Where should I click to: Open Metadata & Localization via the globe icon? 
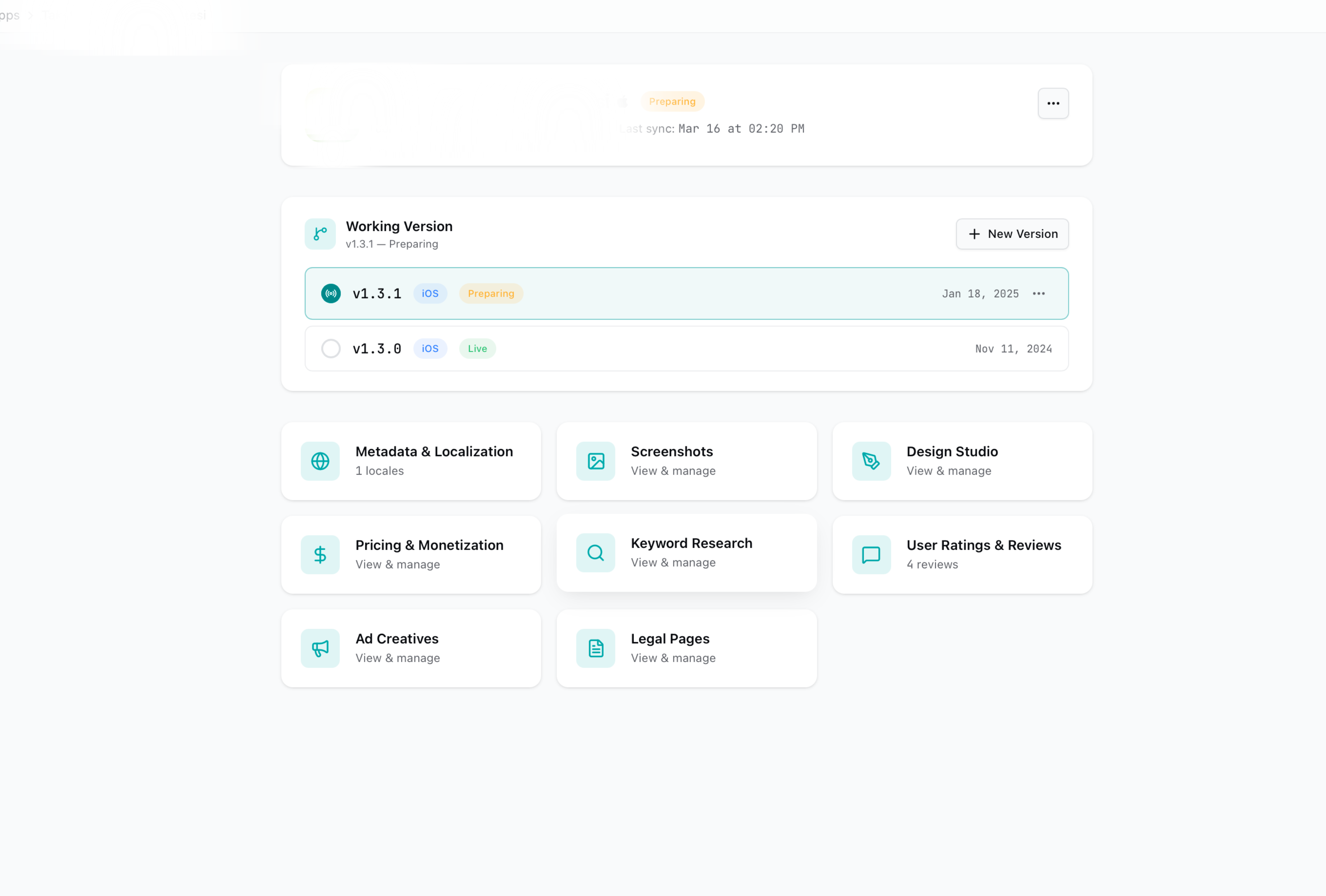pyautogui.click(x=320, y=461)
